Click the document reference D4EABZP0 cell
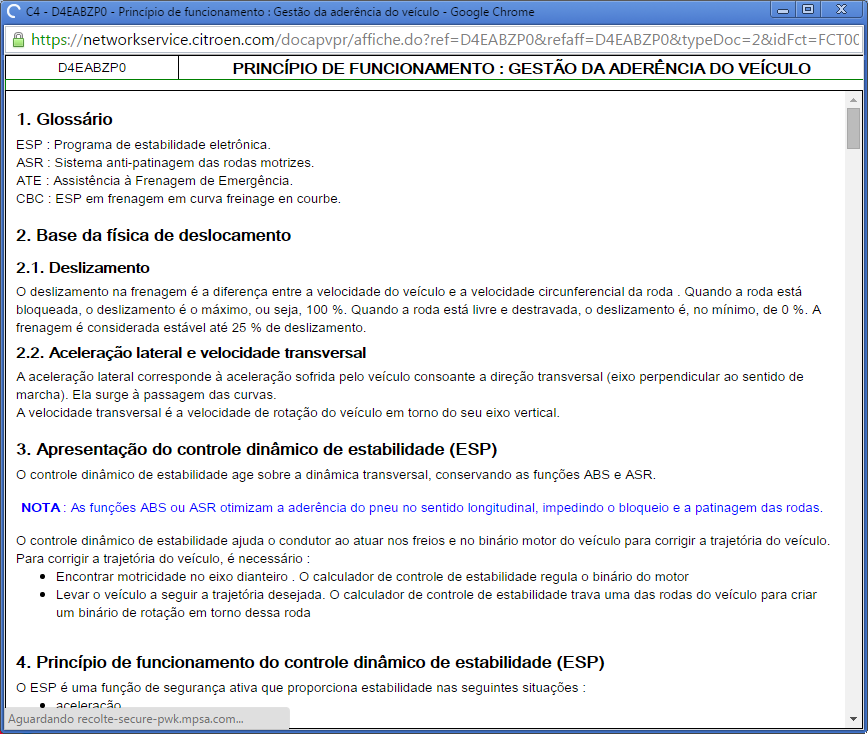 tap(92, 68)
